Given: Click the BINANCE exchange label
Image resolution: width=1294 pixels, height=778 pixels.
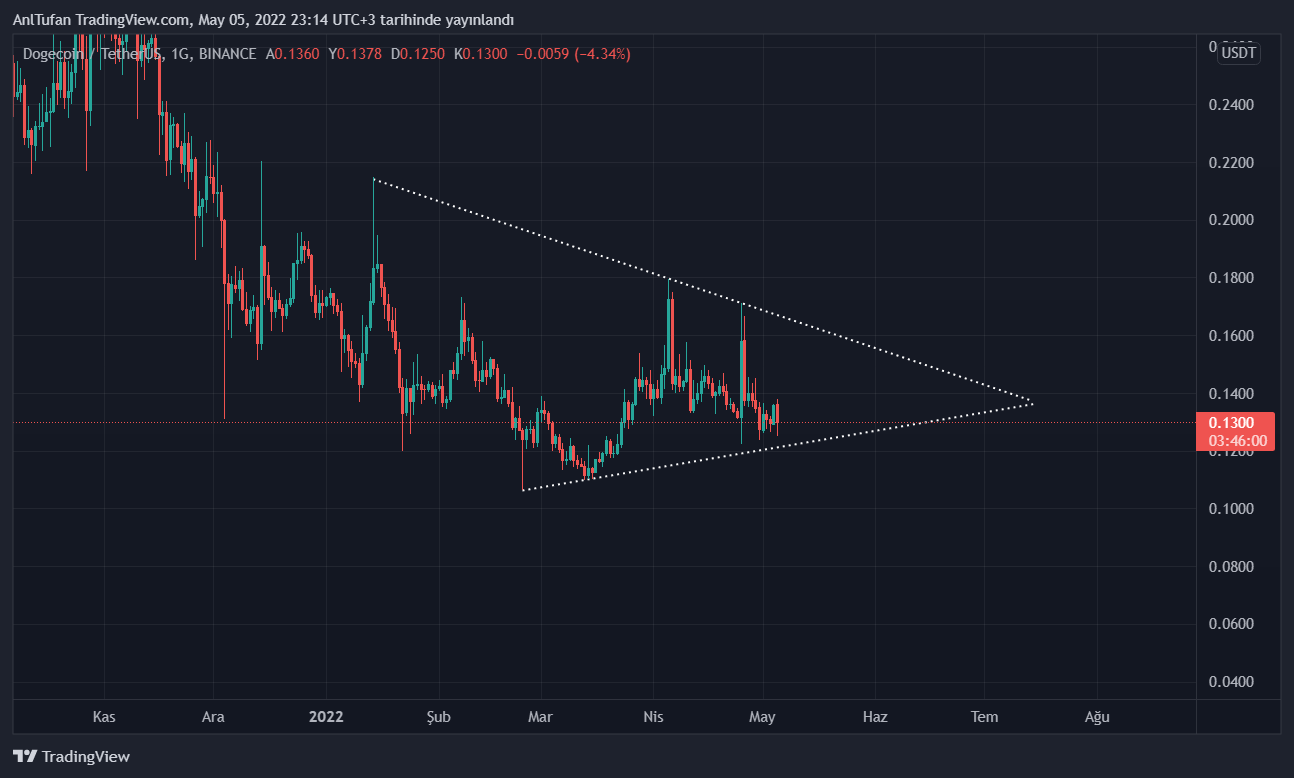Looking at the screenshot, I should tap(227, 54).
